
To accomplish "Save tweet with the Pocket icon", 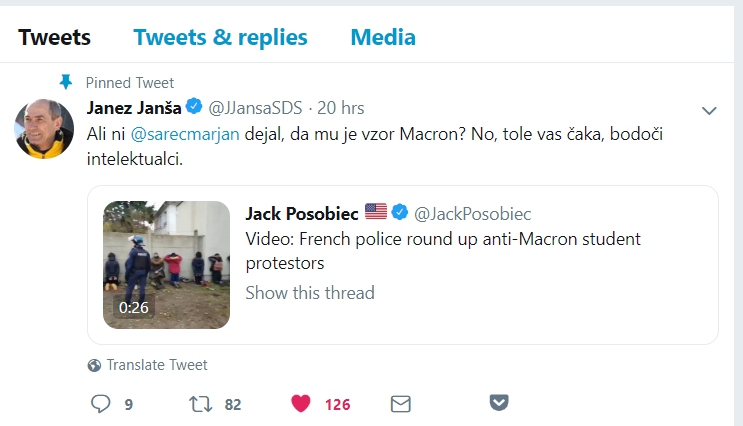I will [x=499, y=403].
